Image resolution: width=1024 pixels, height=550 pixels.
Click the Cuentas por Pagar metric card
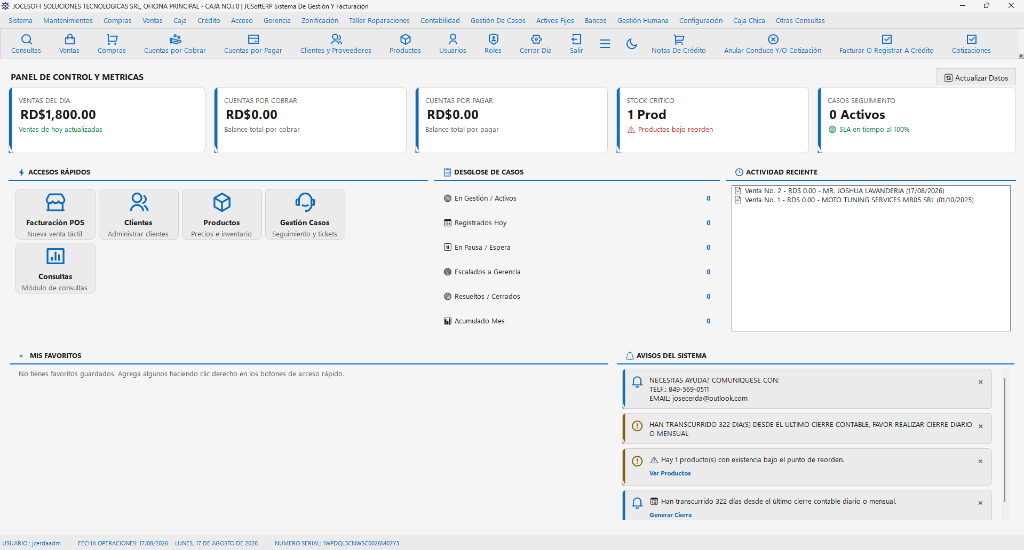coord(512,120)
